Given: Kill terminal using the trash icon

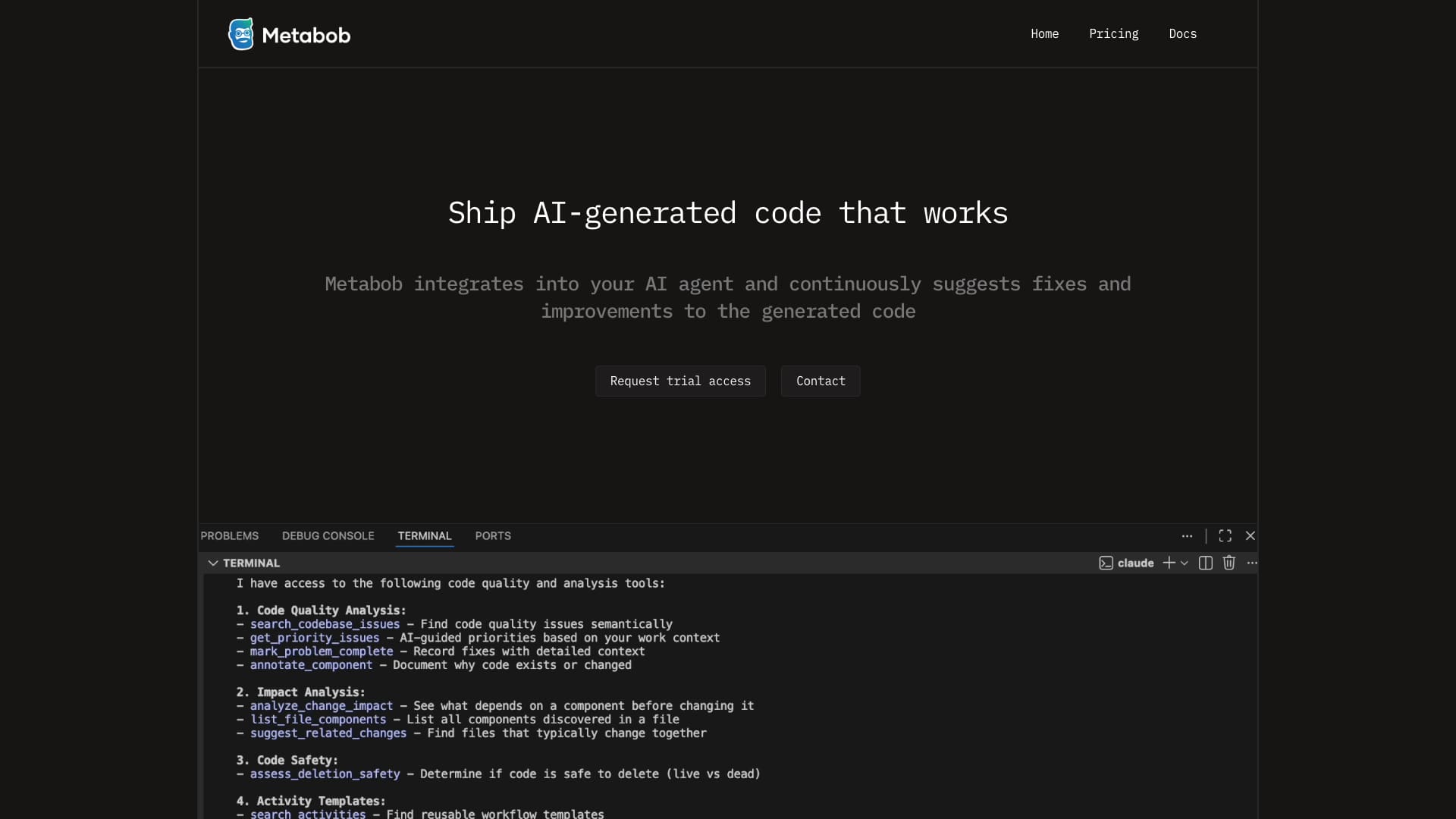Looking at the screenshot, I should [1228, 563].
